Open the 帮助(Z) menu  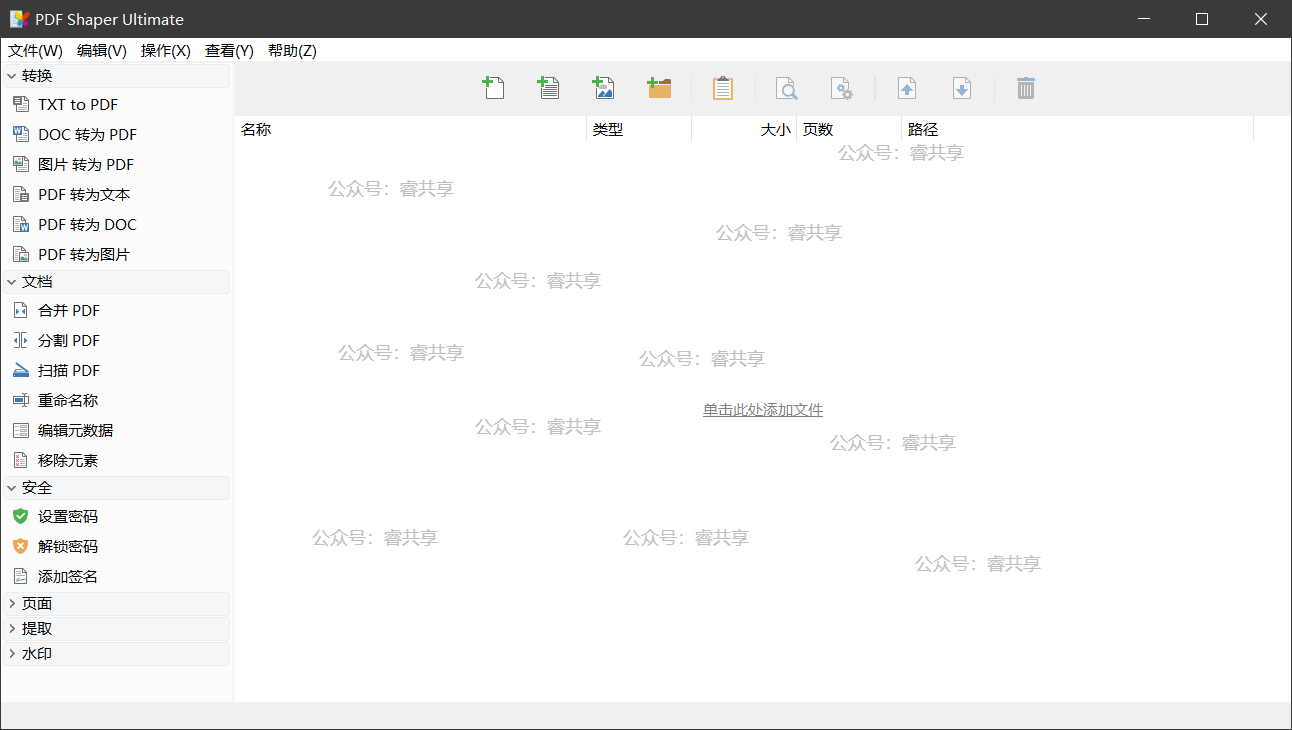pos(292,50)
